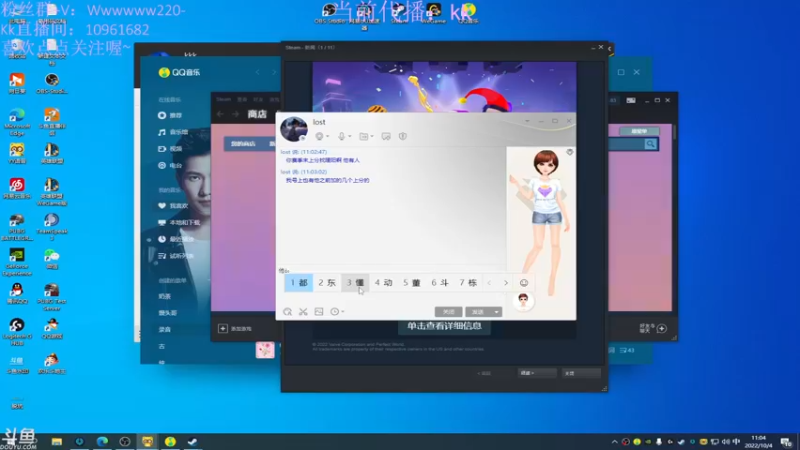800x450 pixels.
Task: Open 商店 store tab in Steam window
Action: [x=257, y=114]
